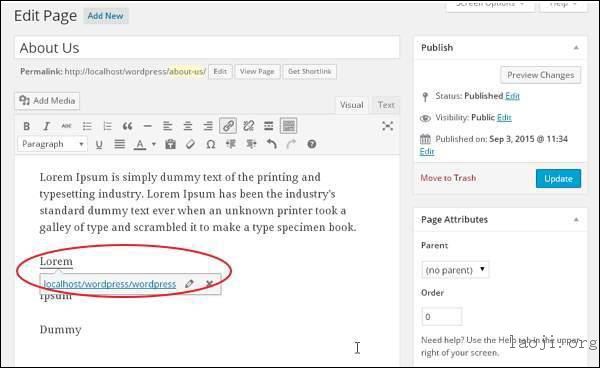Screen dimensions: 600x368
Task: Switch to the Text editor tab
Action: [386, 105]
